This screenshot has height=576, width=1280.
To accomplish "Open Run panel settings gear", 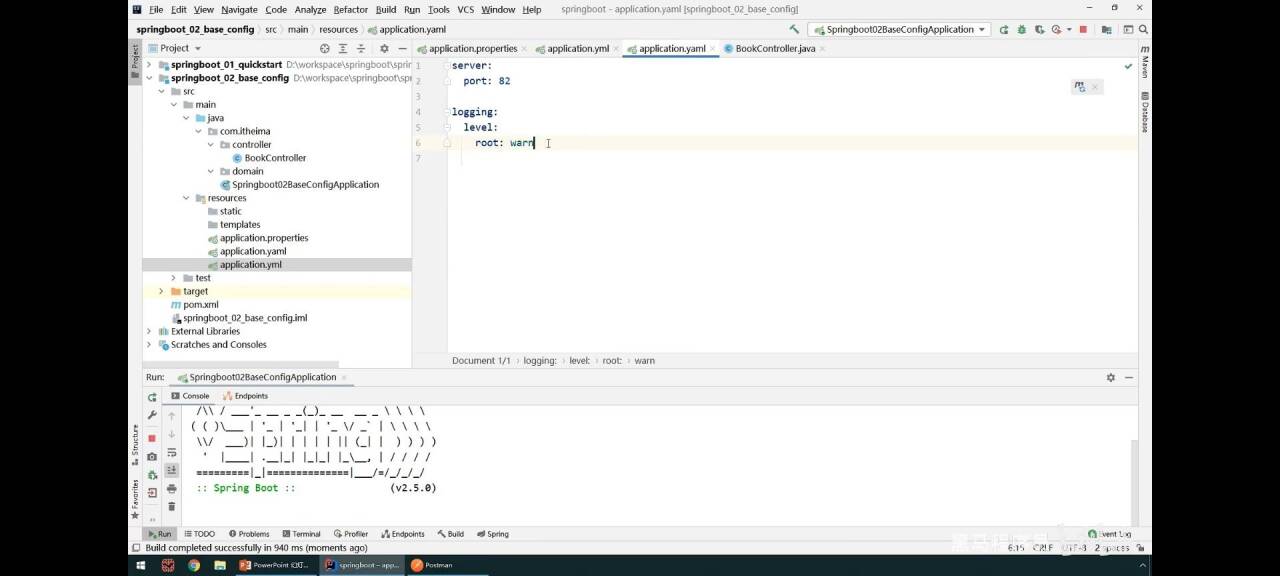I will pyautogui.click(x=1110, y=377).
